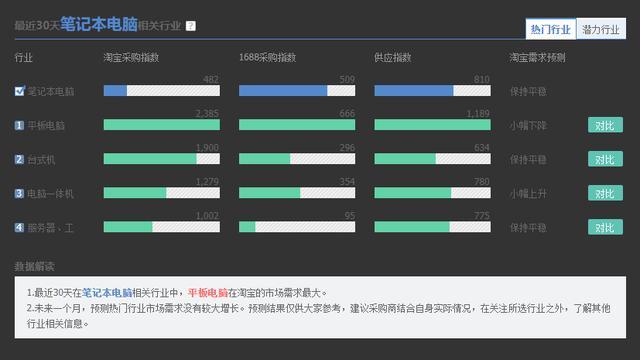Click 小幅下降 forecast for 平板电脑
Screen dimensions: 640x360
[x=528, y=126]
